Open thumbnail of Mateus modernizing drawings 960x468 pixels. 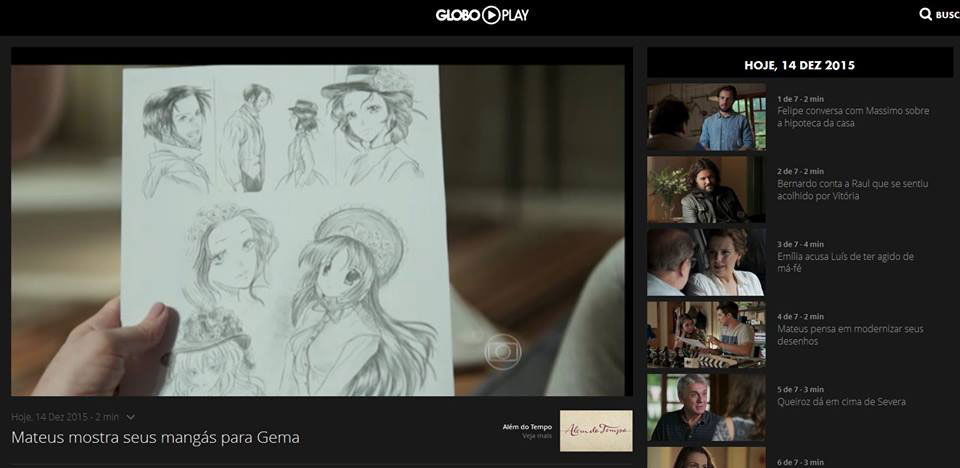[x=706, y=334]
